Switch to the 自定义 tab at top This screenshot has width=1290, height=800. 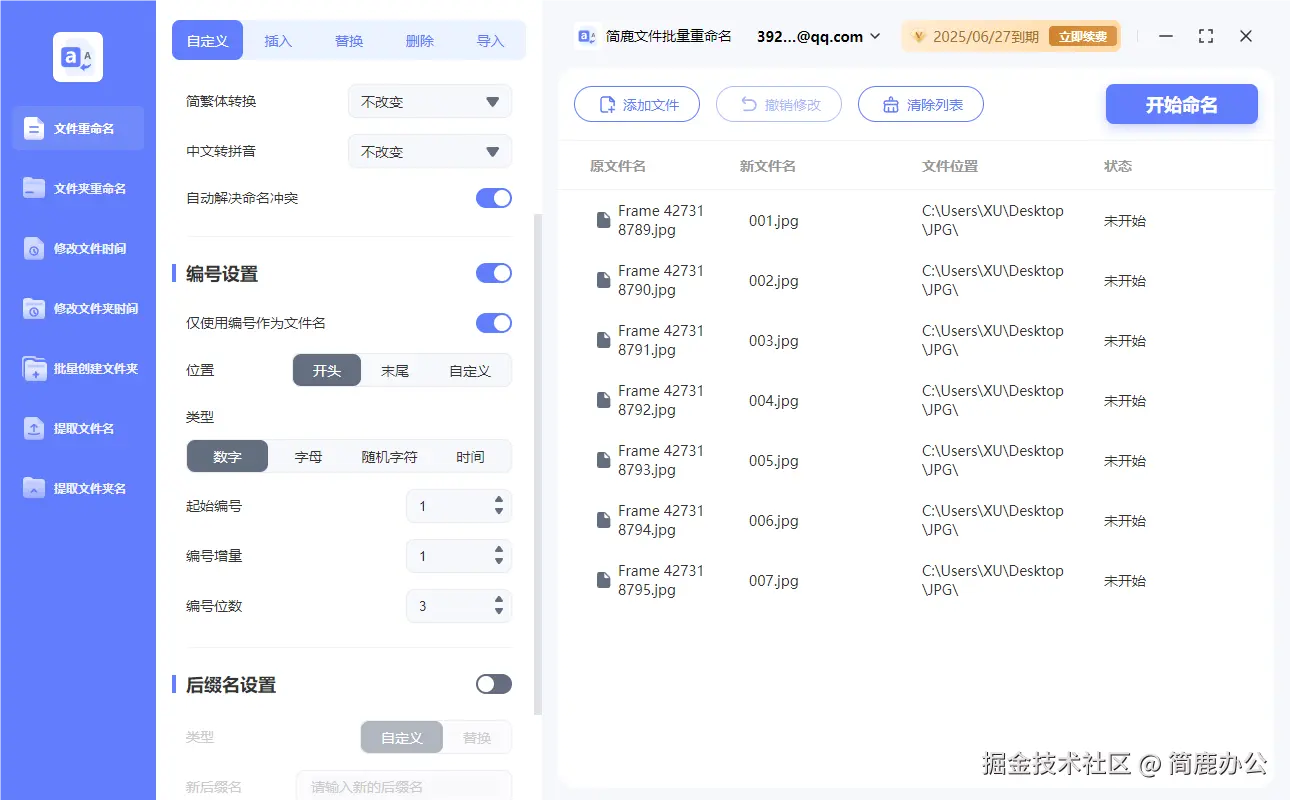pos(208,41)
